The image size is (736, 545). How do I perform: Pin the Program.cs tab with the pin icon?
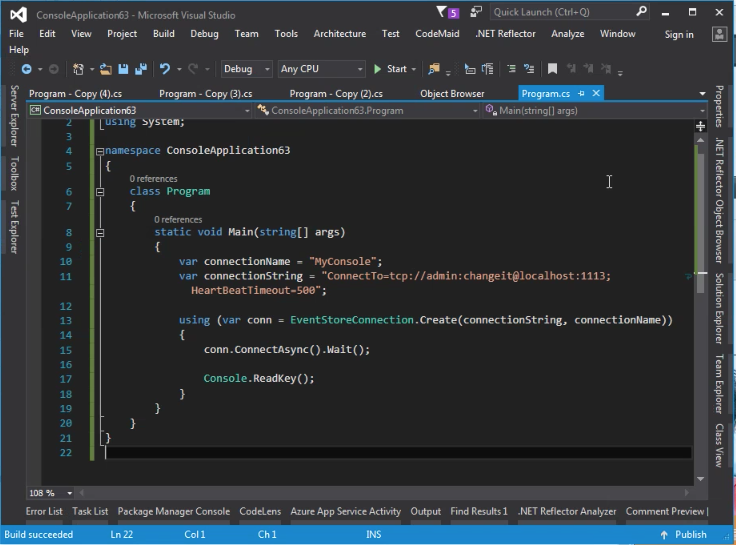[x=581, y=93]
